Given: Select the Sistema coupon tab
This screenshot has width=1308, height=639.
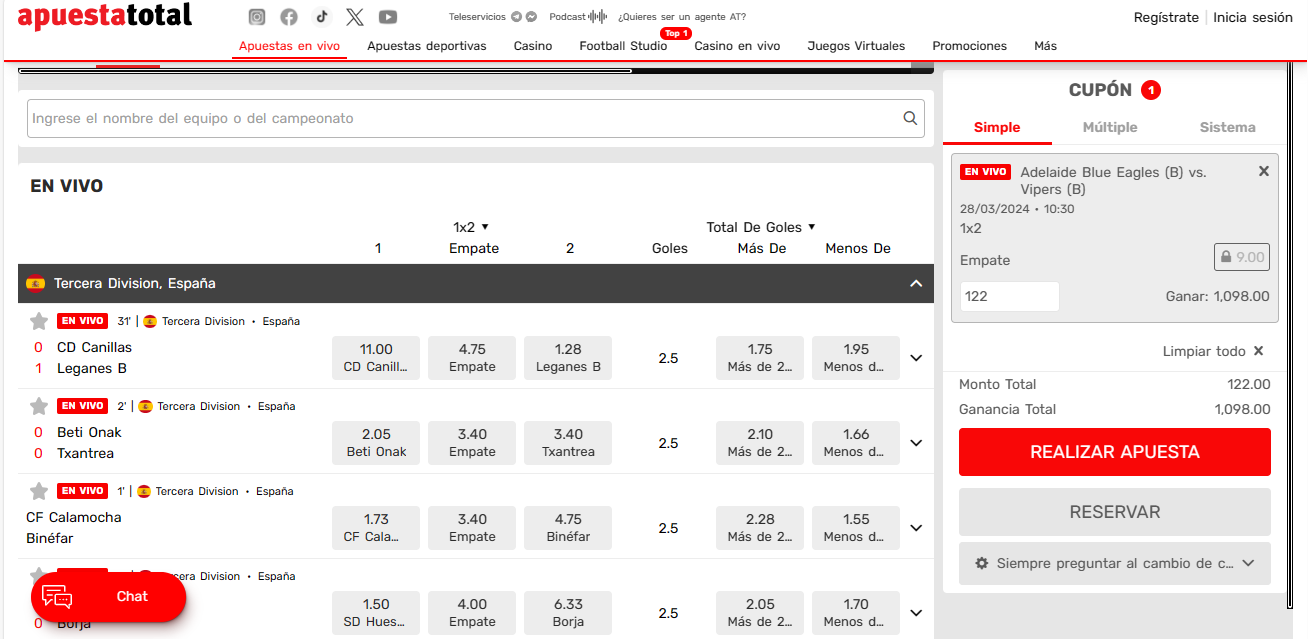Looking at the screenshot, I should pyautogui.click(x=1227, y=127).
